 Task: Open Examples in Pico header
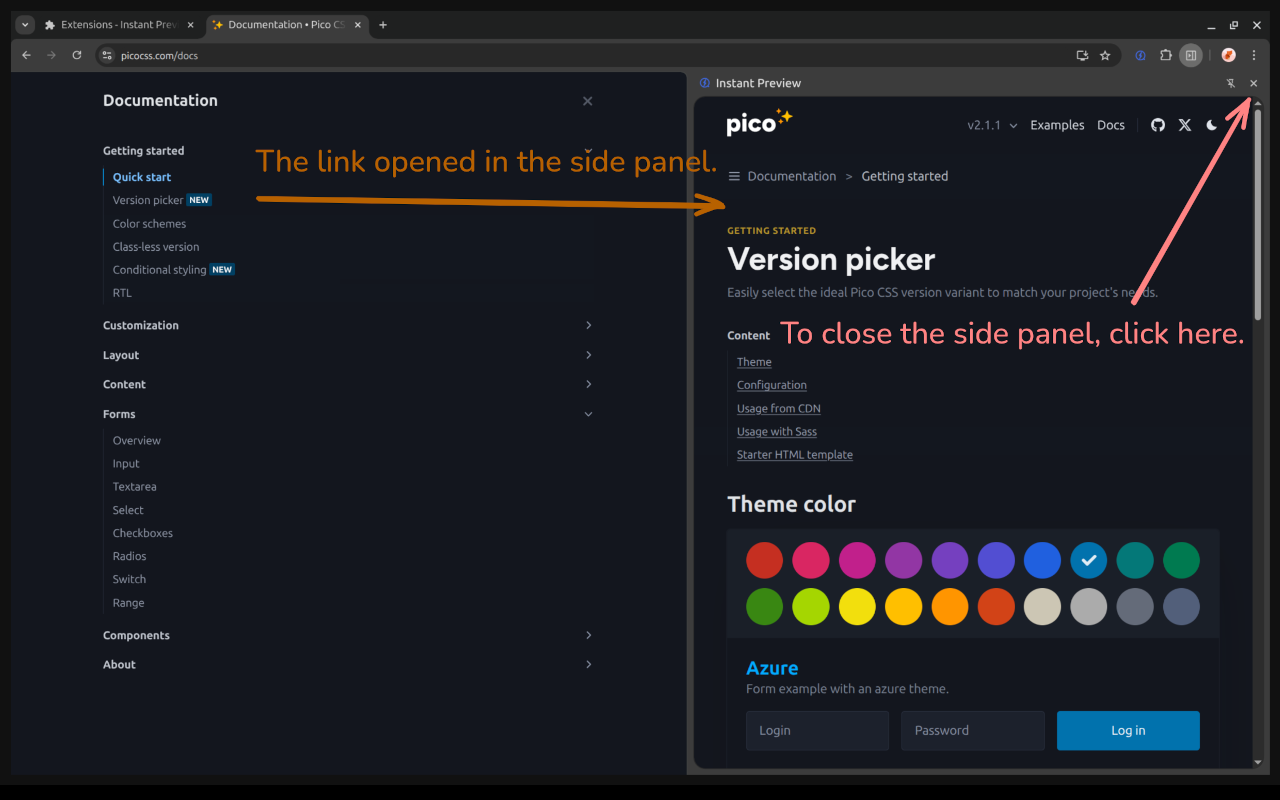(1057, 125)
